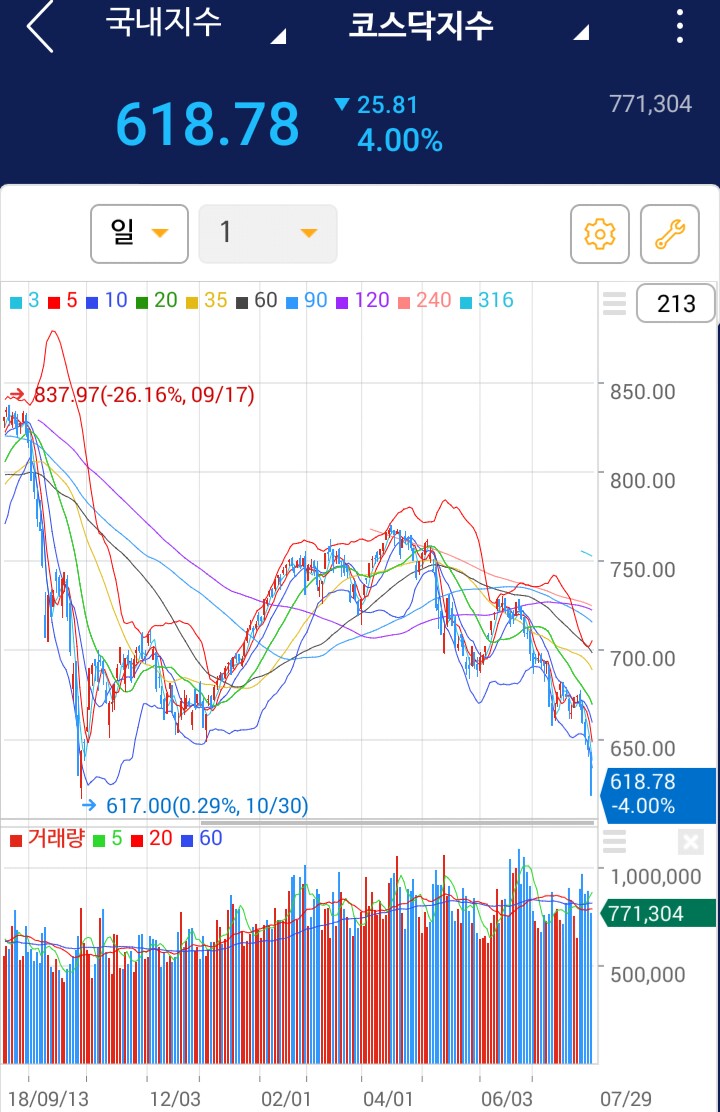Image resolution: width=720 pixels, height=1112 pixels.
Task: Tap the volume 5-day average legend
Action: click(108, 838)
